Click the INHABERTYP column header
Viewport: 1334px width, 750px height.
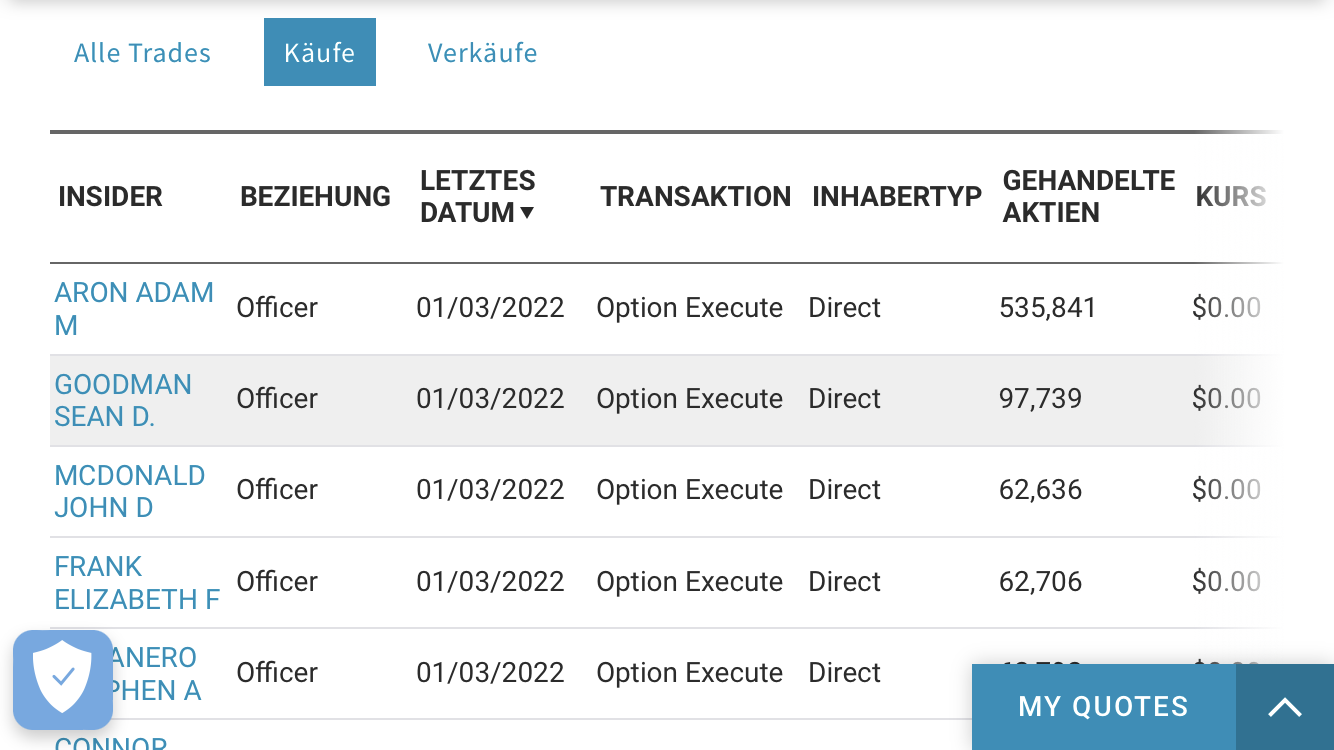pos(896,196)
